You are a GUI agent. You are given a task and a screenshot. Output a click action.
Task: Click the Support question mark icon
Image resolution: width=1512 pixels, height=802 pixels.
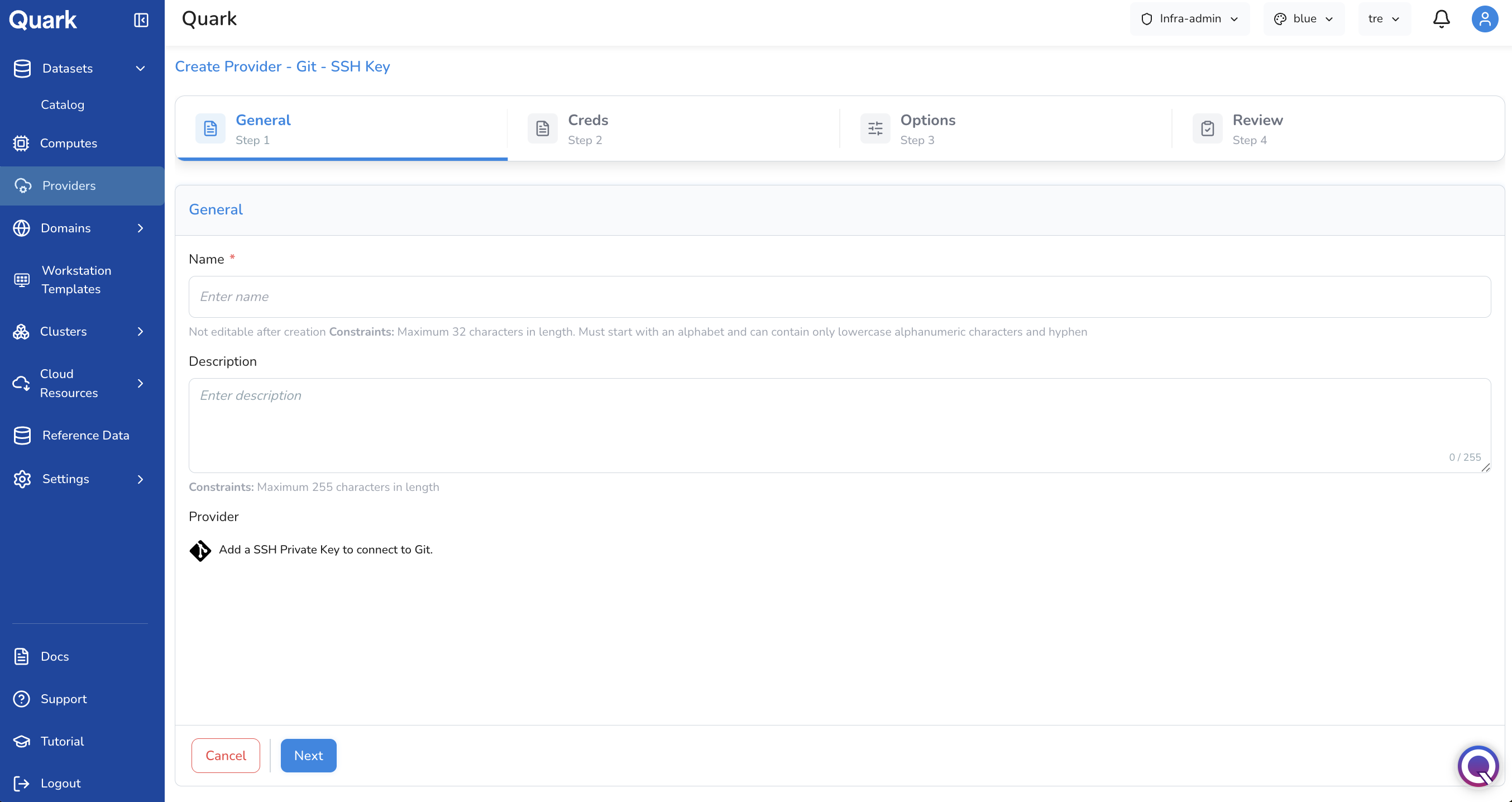click(x=22, y=699)
